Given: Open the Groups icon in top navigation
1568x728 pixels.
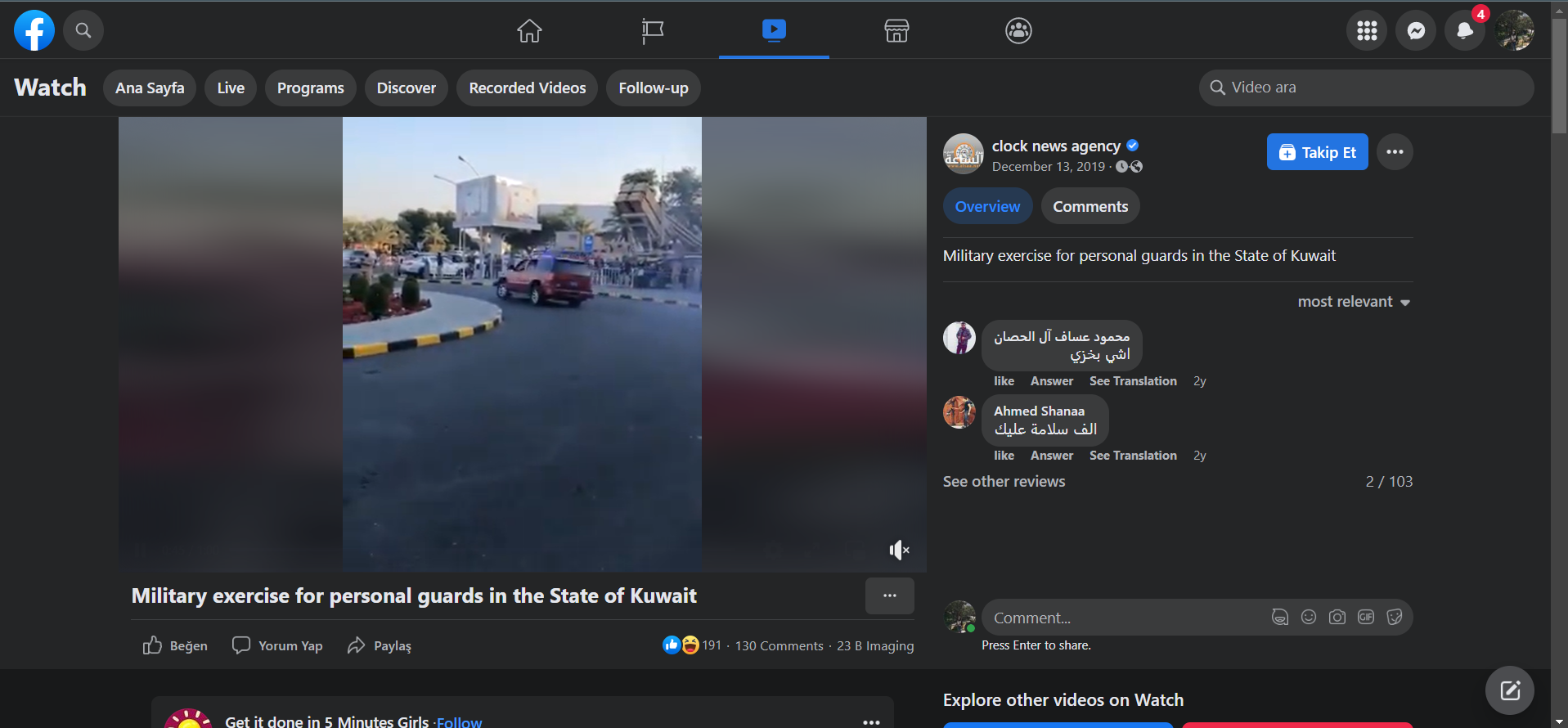Looking at the screenshot, I should [x=1018, y=31].
